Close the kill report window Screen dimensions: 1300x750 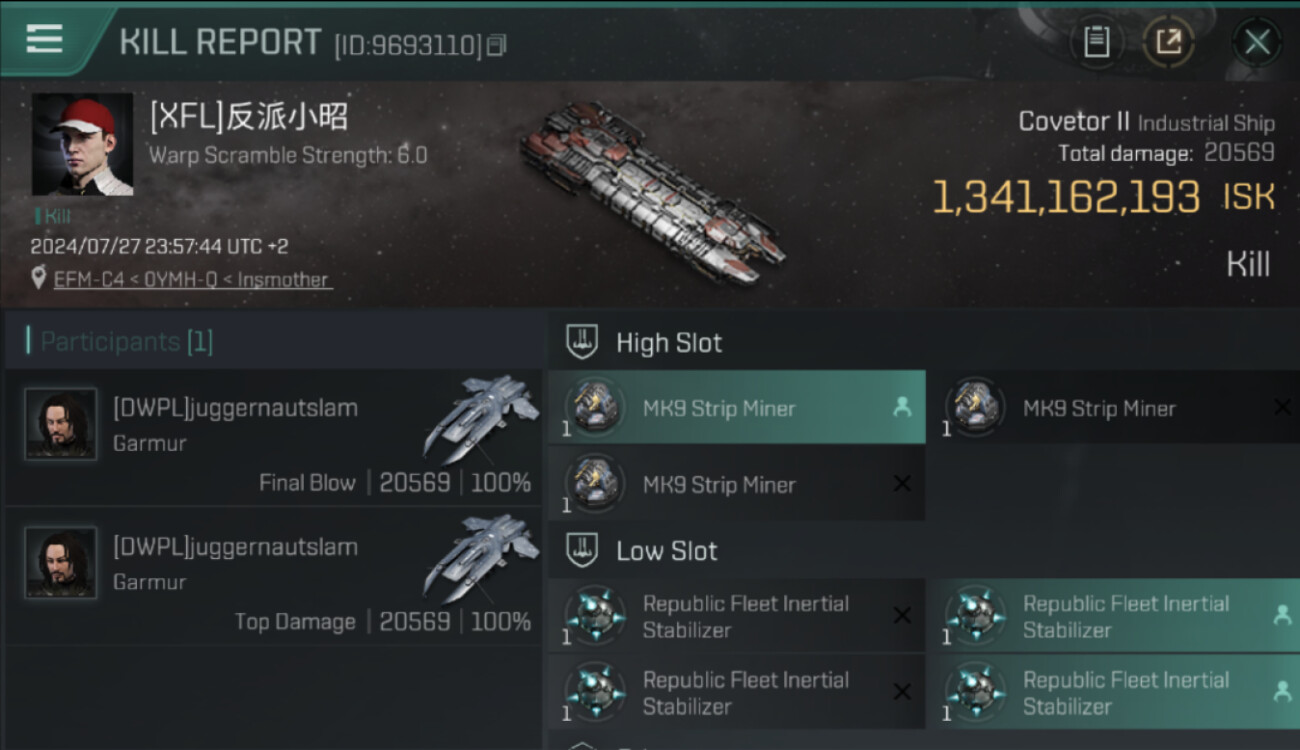[x=1256, y=42]
